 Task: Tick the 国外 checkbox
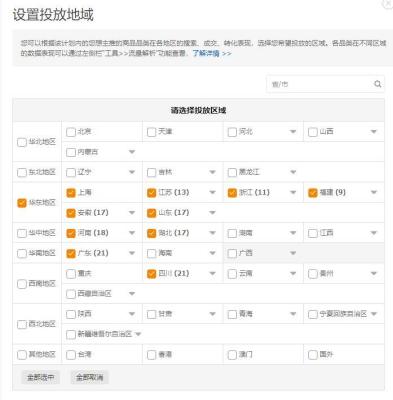point(313,354)
